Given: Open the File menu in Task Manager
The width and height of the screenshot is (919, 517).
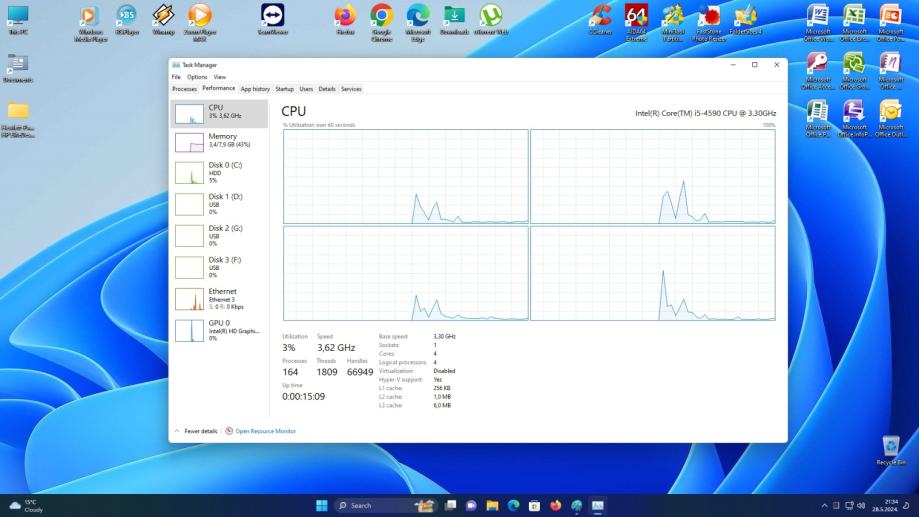Looking at the screenshot, I should (176, 77).
